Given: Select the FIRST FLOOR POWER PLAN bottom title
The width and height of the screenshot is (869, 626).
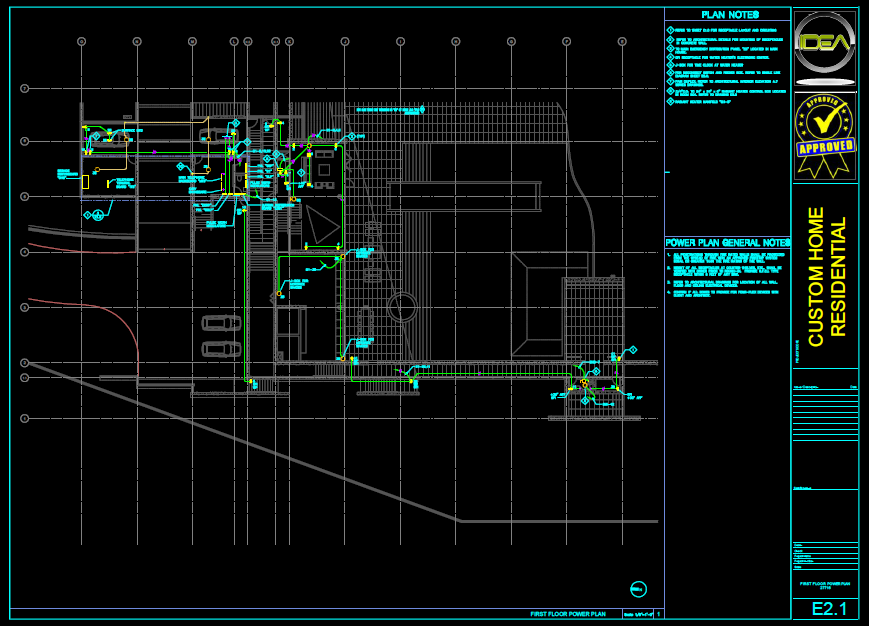Looking at the screenshot, I should (568, 613).
